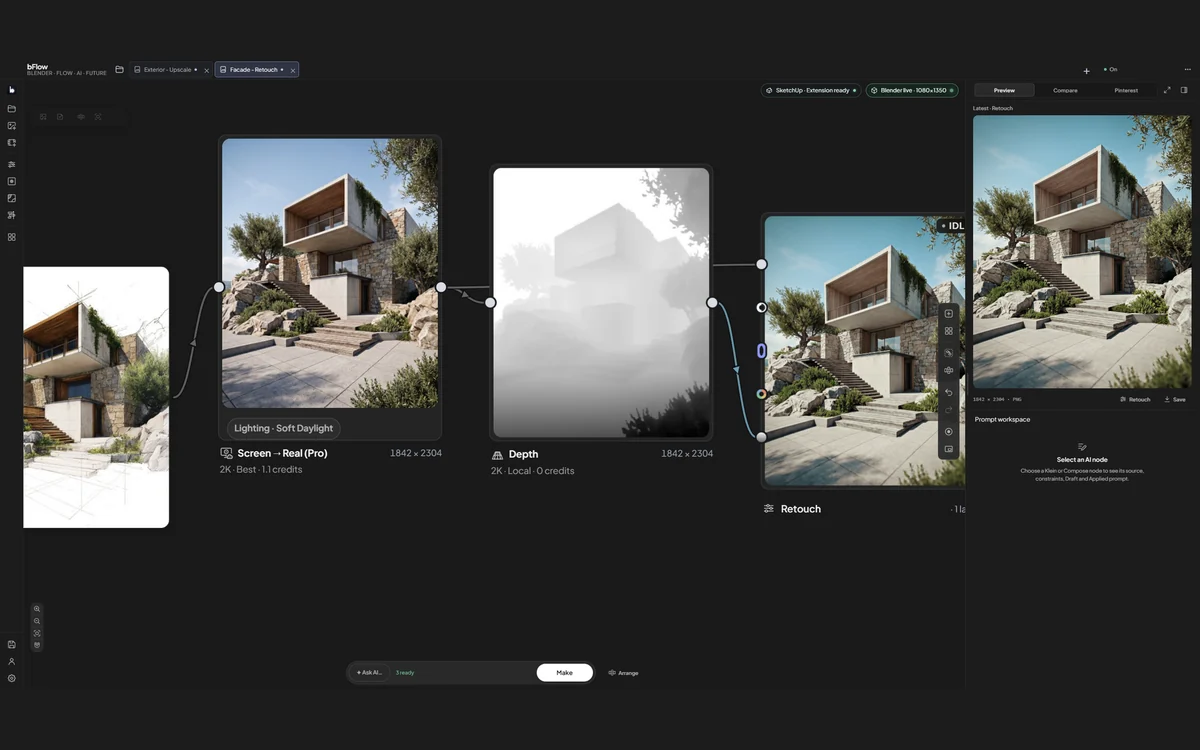This screenshot has height=750, width=1200.
Task: Open the four-square grid icon in left sidebar
Action: click(x=12, y=237)
